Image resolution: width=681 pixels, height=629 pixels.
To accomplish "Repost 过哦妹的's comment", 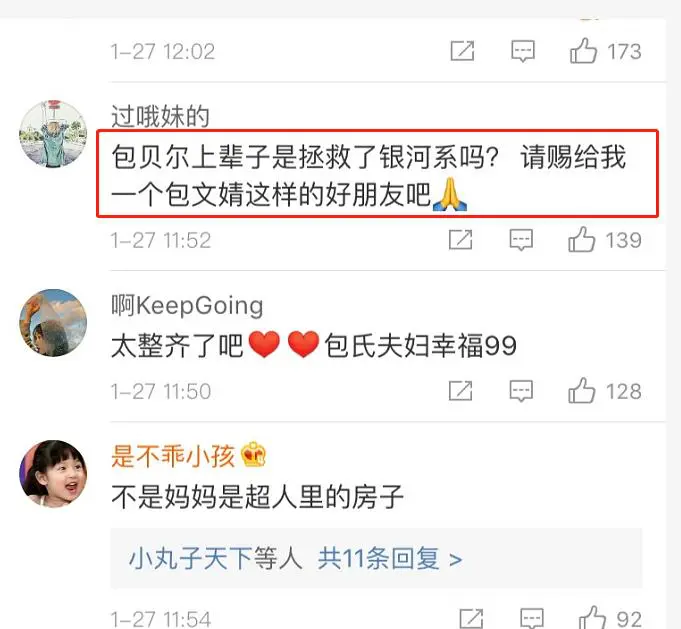I will (460, 239).
